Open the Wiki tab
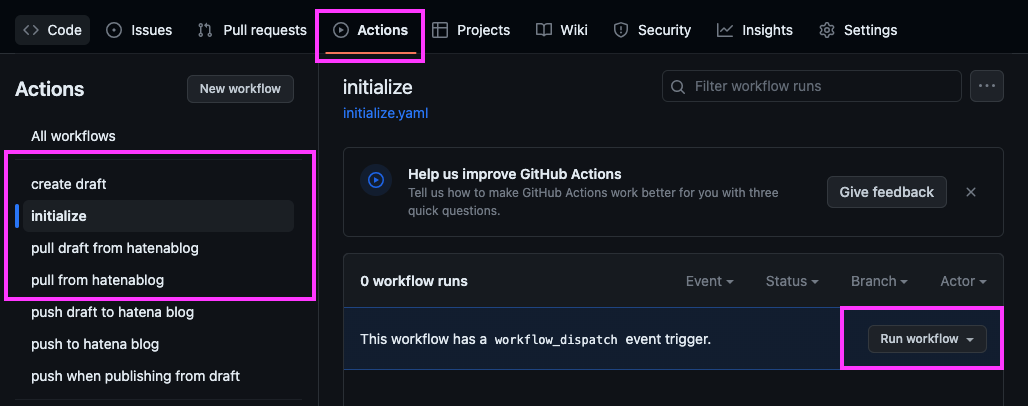This screenshot has height=406, width=1028. (562, 30)
